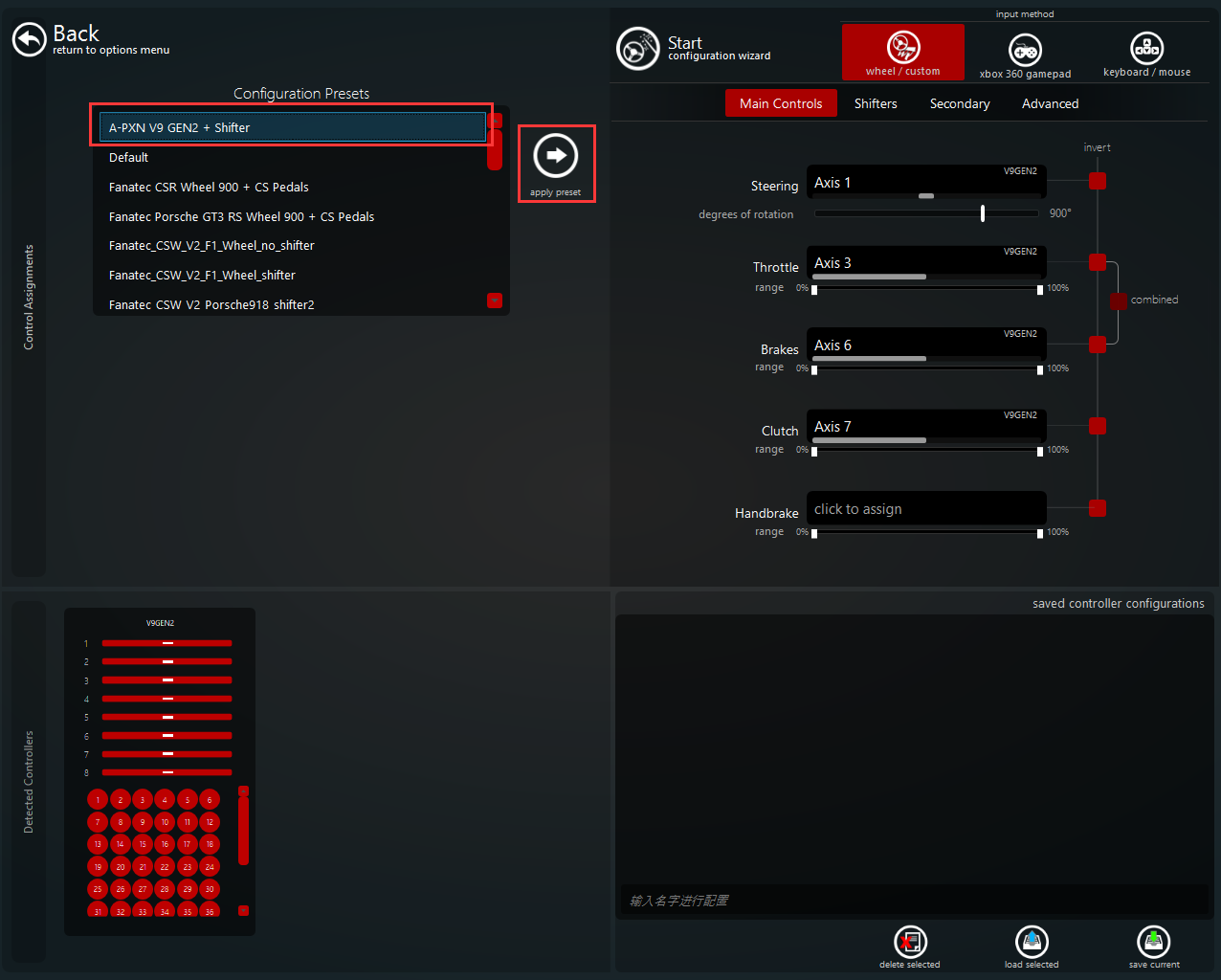Click 'return to options menu' text
Screen dimensions: 1221x980
111,50
